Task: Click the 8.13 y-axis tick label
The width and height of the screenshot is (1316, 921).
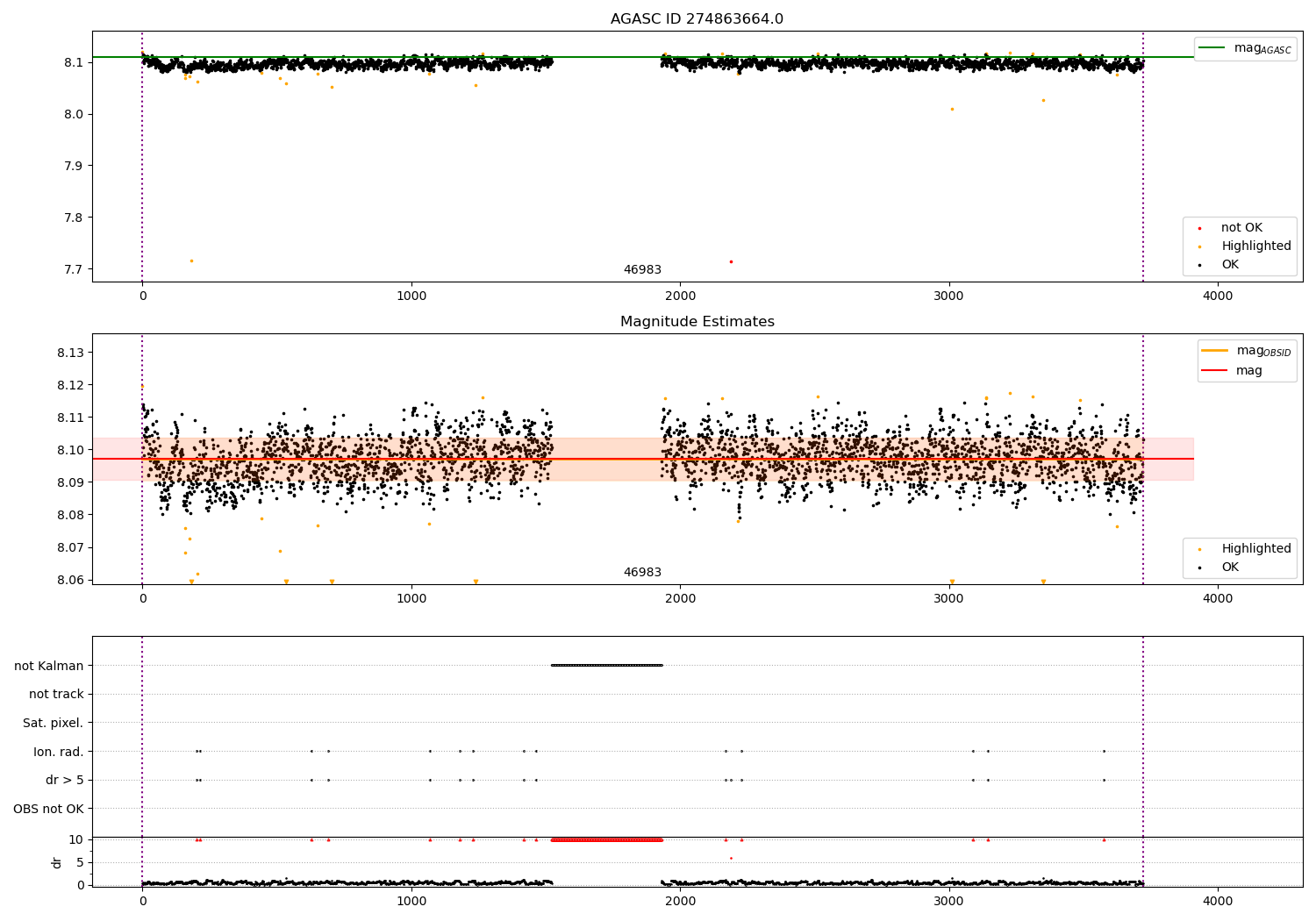Action: (70, 353)
